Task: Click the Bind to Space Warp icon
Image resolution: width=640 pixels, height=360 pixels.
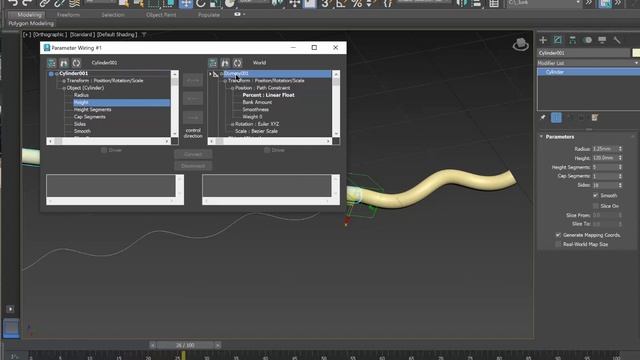Action: coord(74,4)
